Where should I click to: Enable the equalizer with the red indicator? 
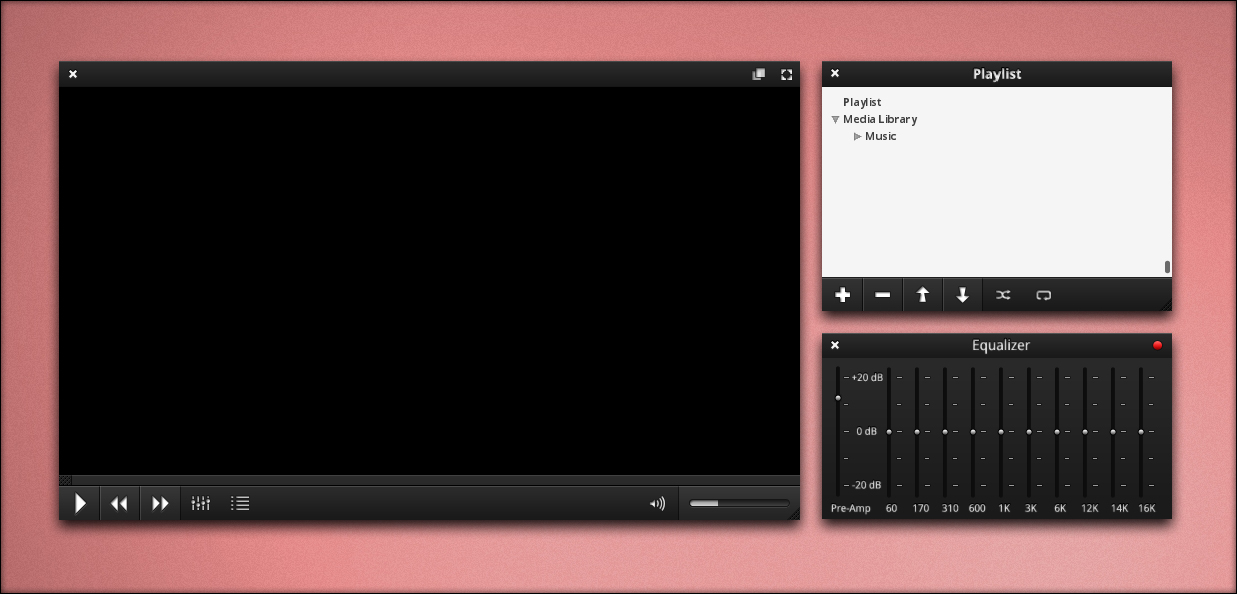1157,344
